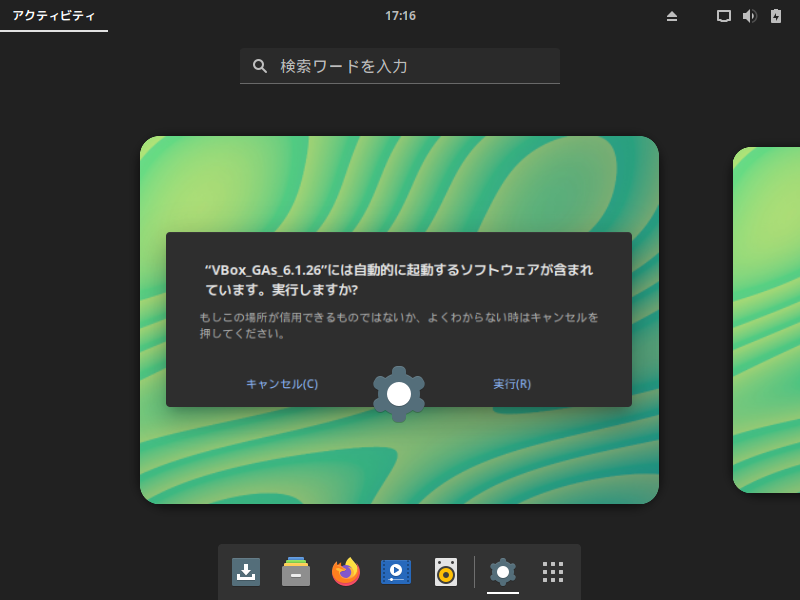
Task: Select the main workspace thumbnail
Action: click(399, 320)
